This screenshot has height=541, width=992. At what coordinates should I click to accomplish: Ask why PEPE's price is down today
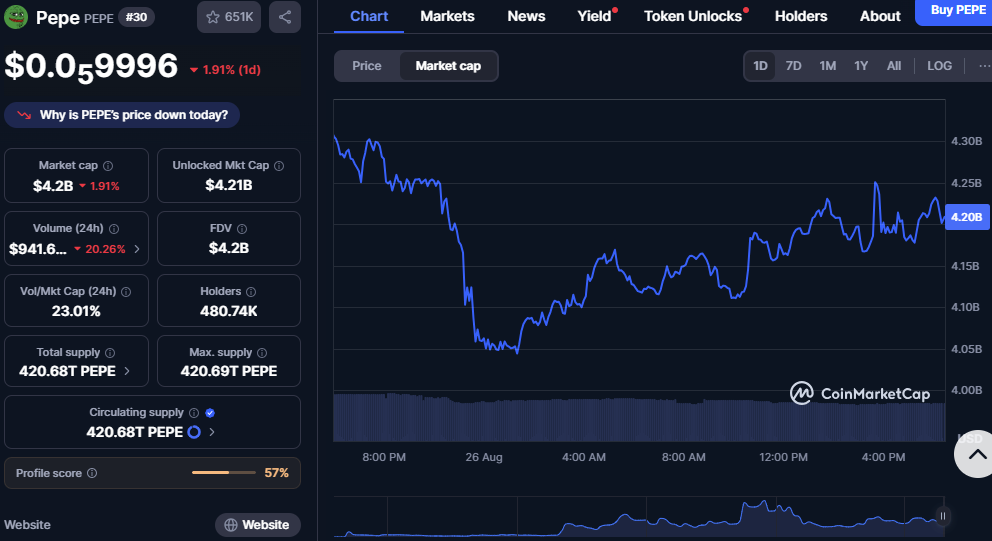pos(122,115)
